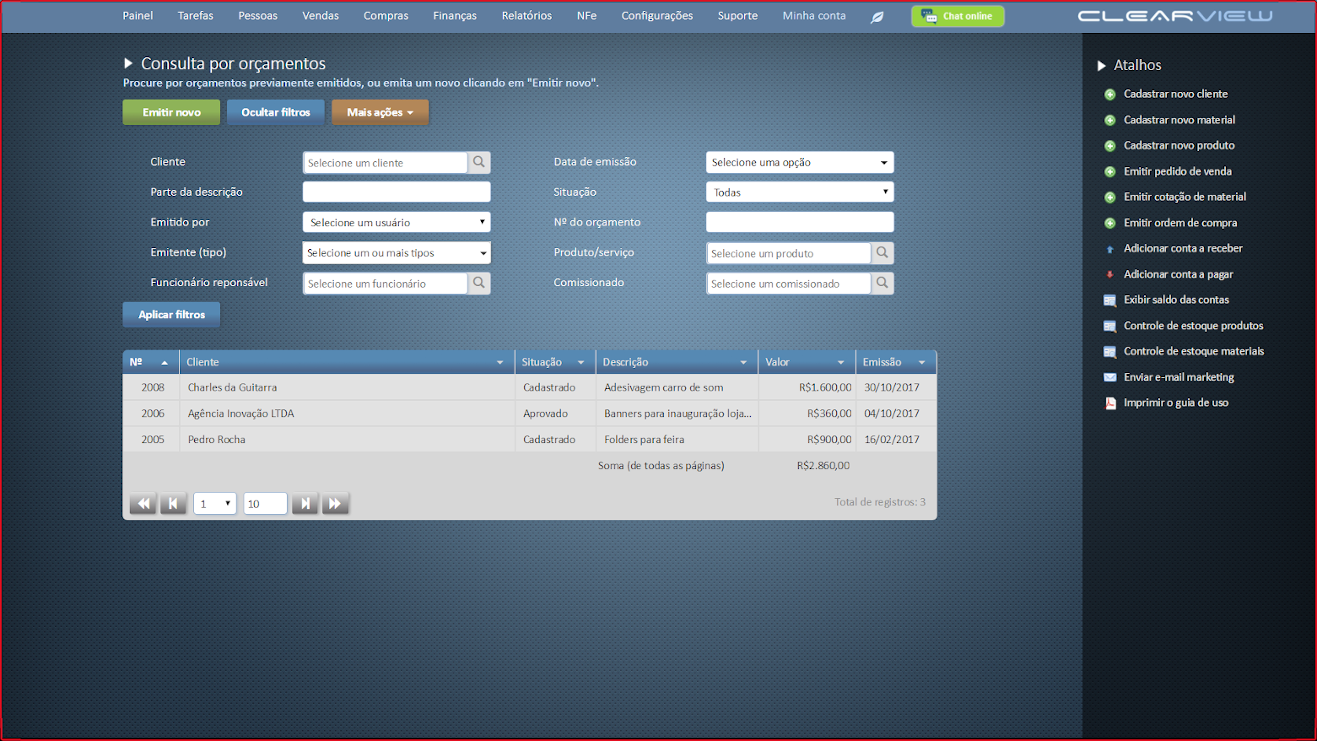Click the Aplicar filtros button
This screenshot has width=1317, height=741.
tap(171, 315)
